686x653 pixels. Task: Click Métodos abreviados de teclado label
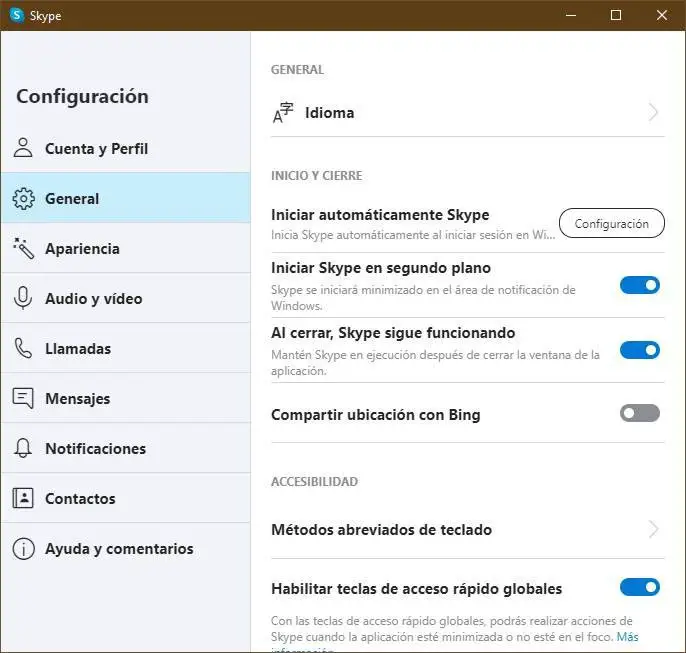[382, 530]
